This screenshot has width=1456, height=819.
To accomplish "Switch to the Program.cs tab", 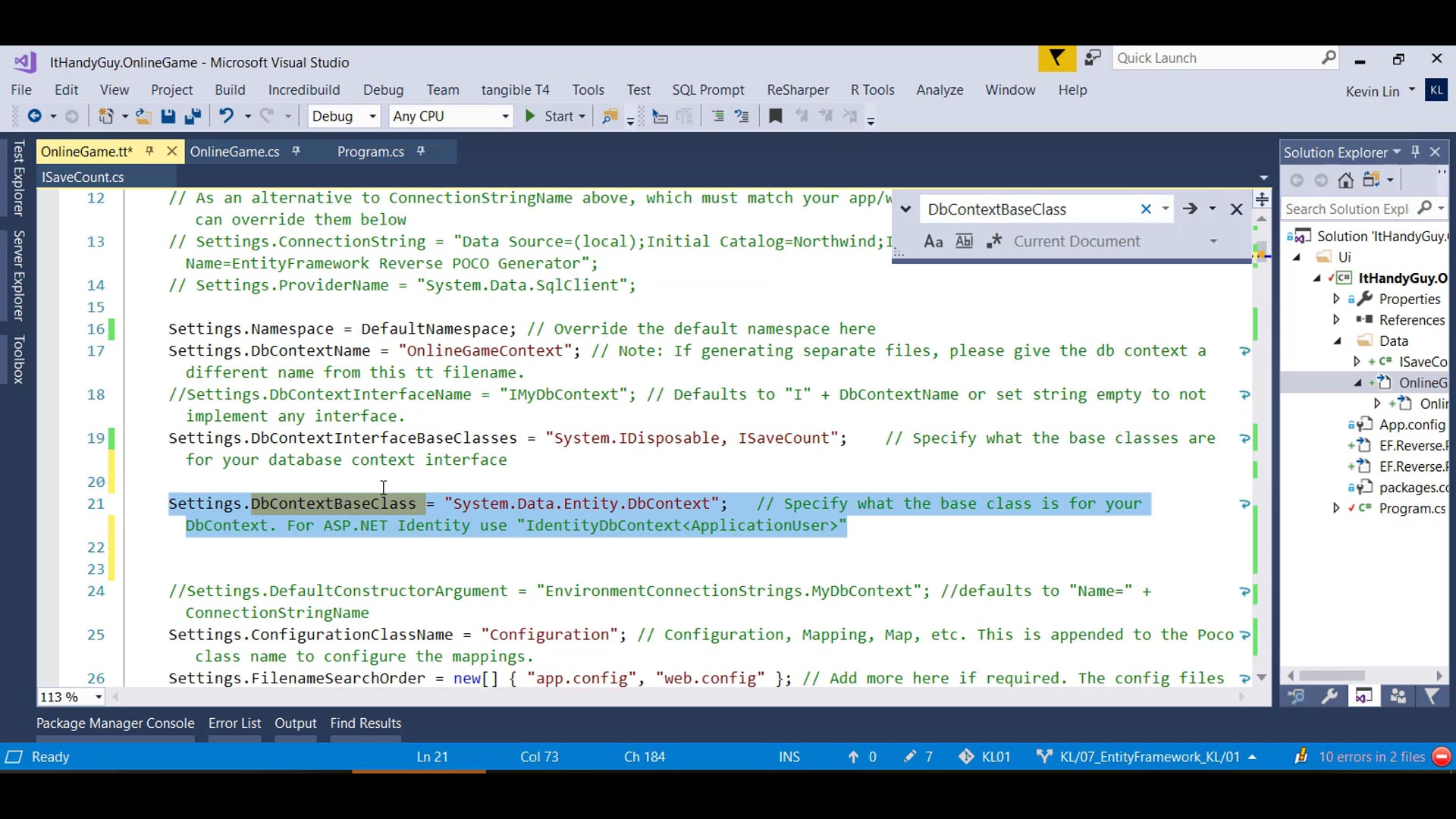I will click(371, 152).
